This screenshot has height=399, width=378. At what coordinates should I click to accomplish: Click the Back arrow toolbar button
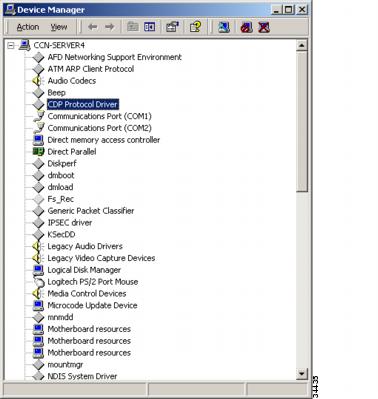[92, 27]
